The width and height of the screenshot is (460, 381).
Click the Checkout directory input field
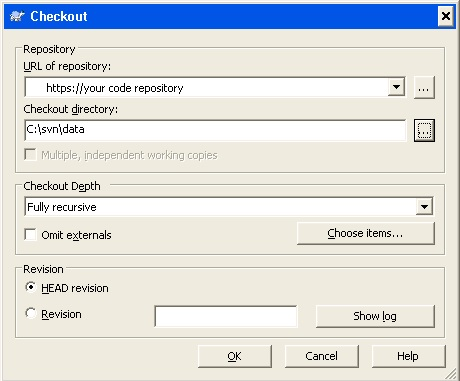click(215, 130)
